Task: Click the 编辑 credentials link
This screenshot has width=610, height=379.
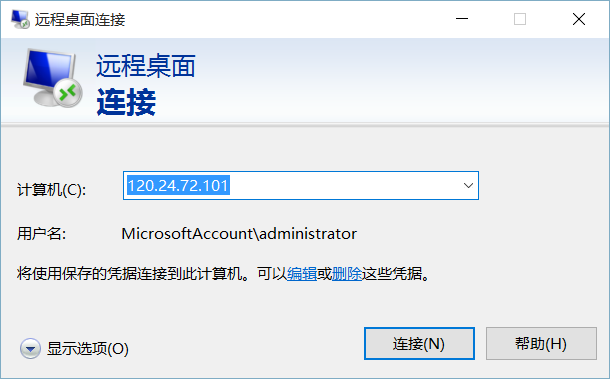Action: (302, 274)
